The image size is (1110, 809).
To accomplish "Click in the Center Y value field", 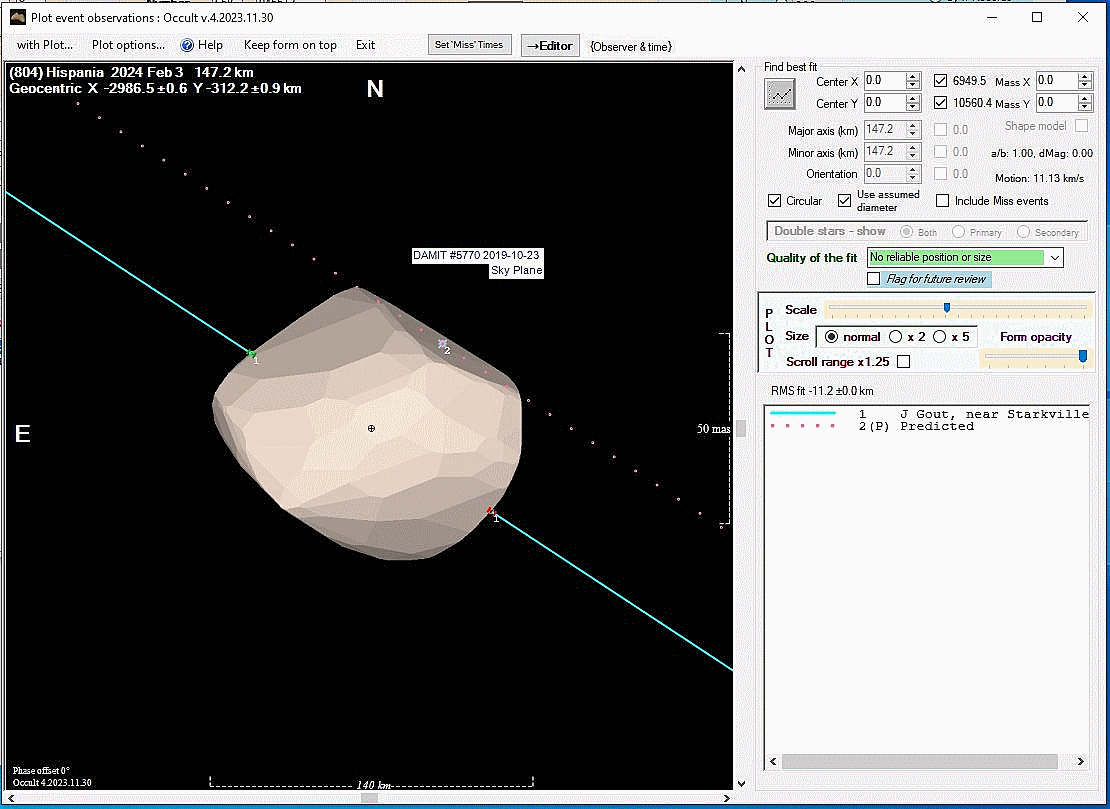I will 884,103.
